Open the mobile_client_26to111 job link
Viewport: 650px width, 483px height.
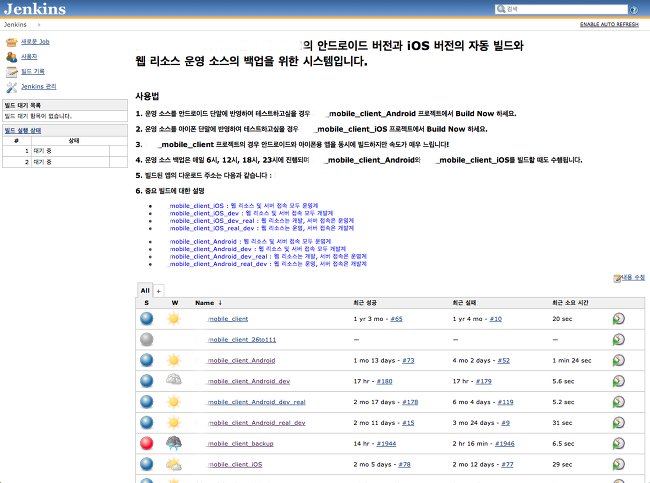point(242,340)
